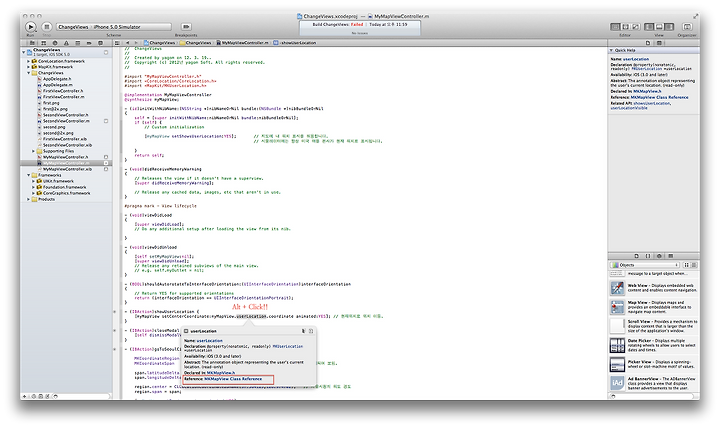The image size is (720, 428).
Task: Switch to Standard editor
Action: point(615,27)
